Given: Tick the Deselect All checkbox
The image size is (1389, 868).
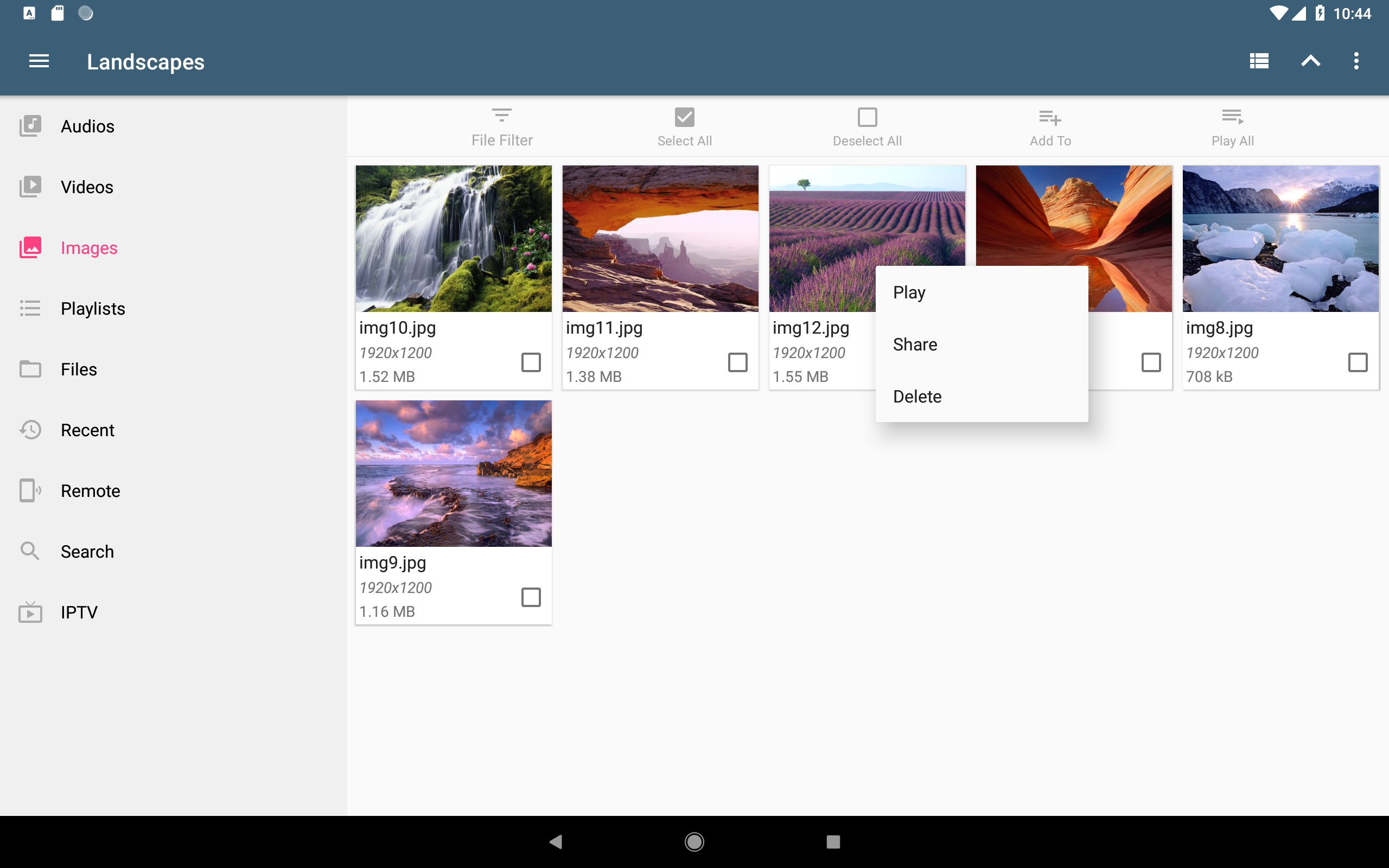Looking at the screenshot, I should [866, 118].
